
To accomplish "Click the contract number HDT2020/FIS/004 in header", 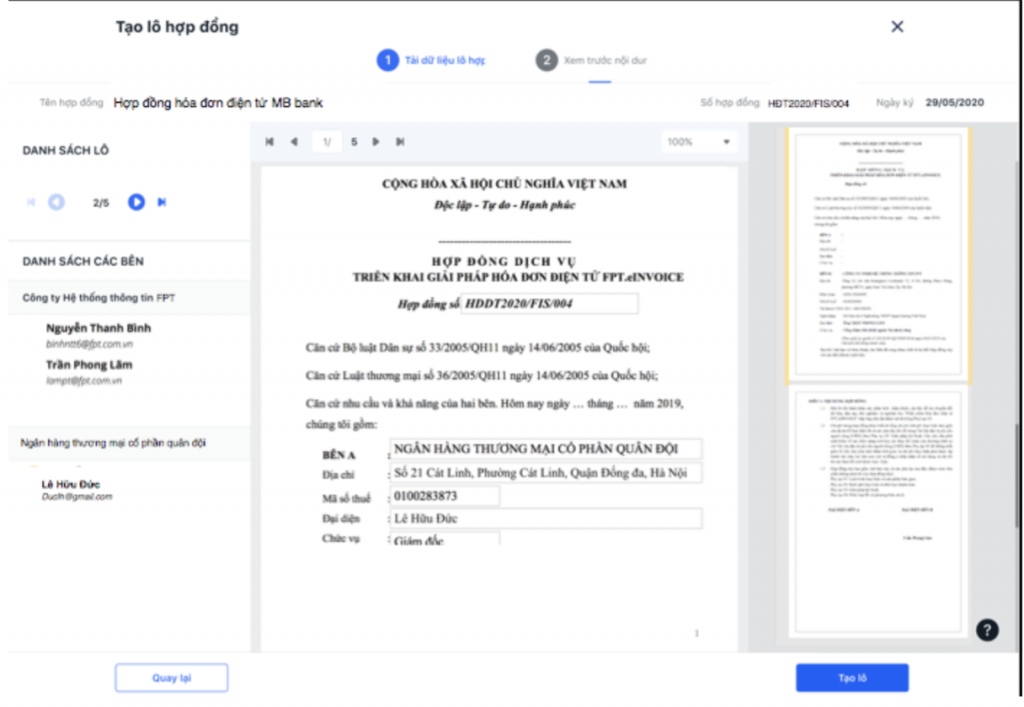I will tap(808, 103).
